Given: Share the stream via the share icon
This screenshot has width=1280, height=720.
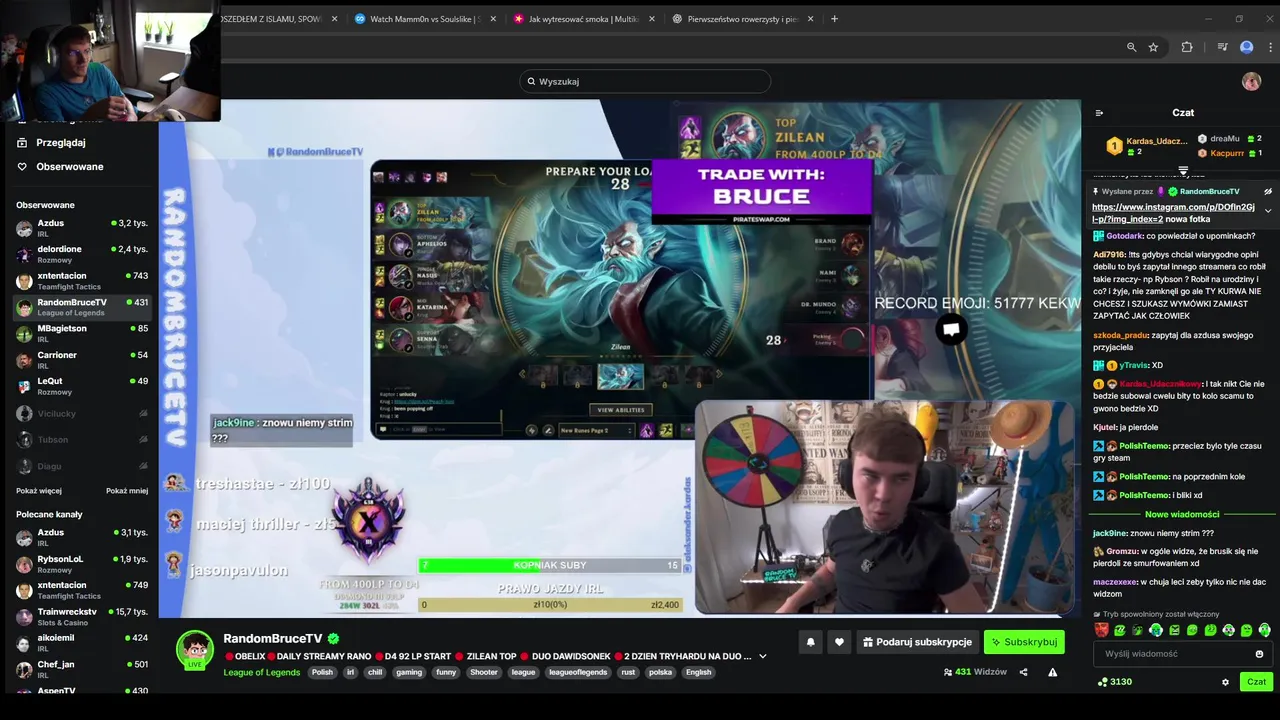Looking at the screenshot, I should (1023, 672).
